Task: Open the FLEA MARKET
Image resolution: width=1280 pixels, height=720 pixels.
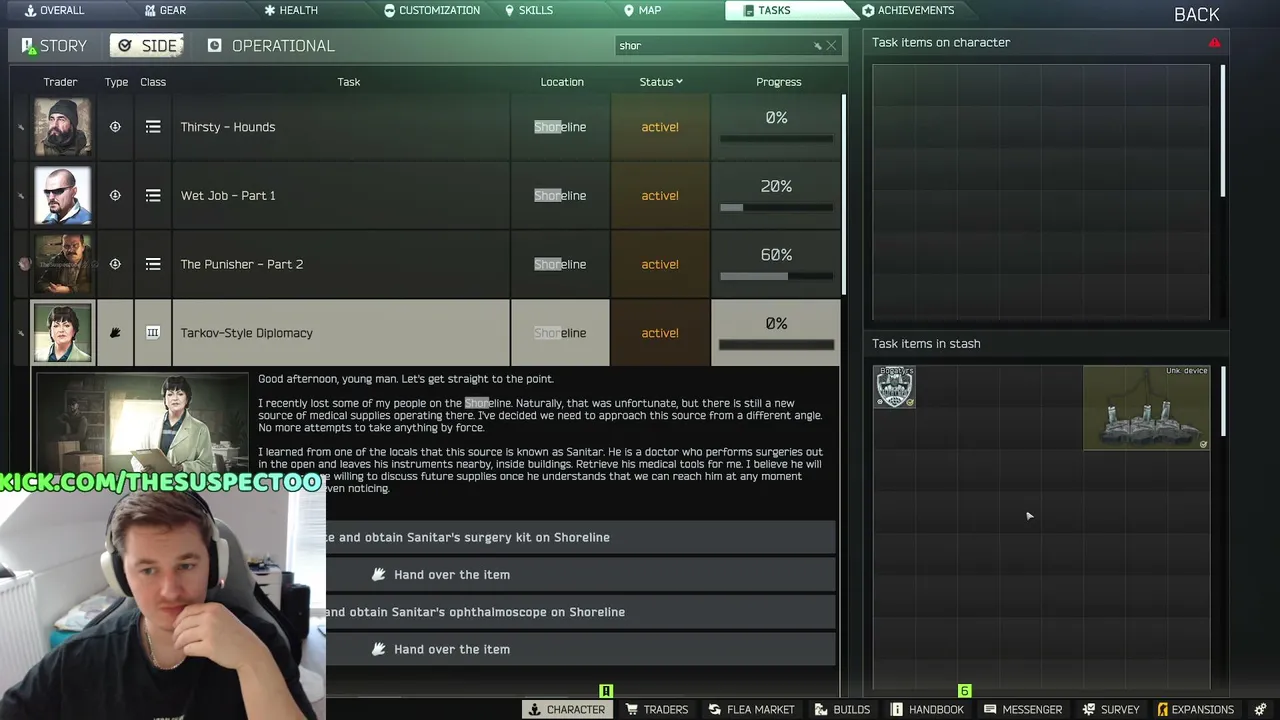Action: pyautogui.click(x=752, y=709)
